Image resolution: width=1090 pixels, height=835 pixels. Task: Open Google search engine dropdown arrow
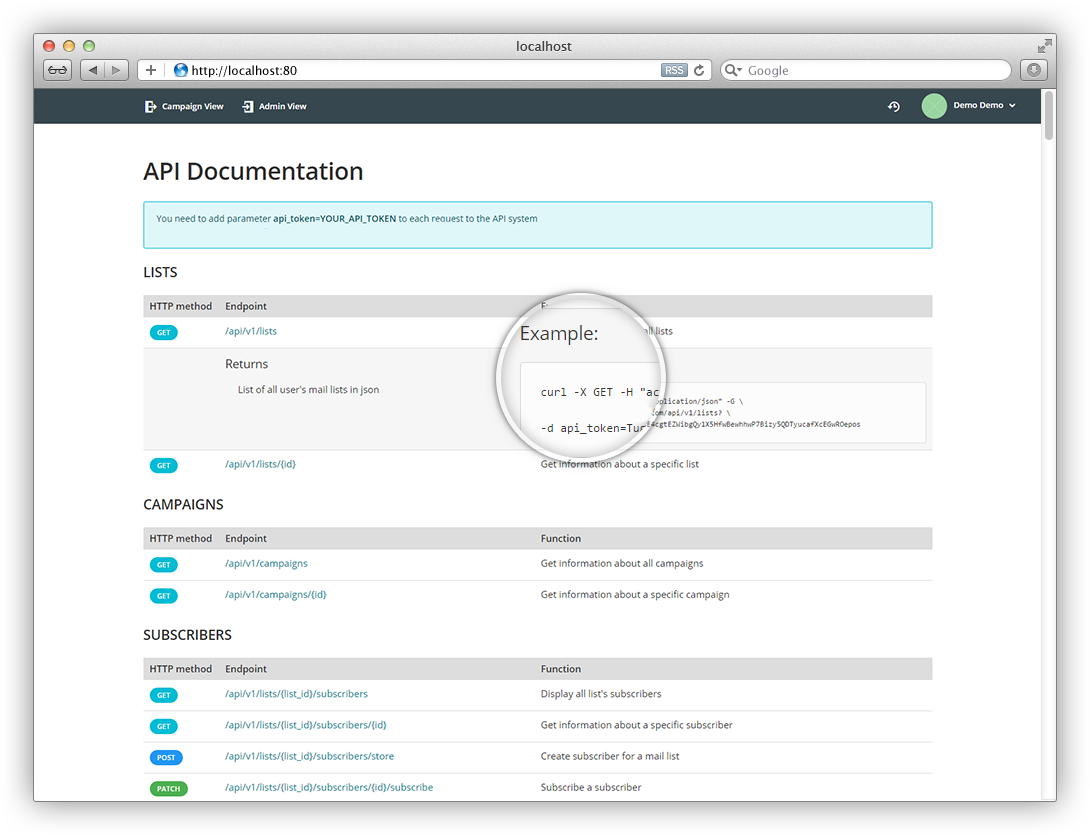point(734,70)
